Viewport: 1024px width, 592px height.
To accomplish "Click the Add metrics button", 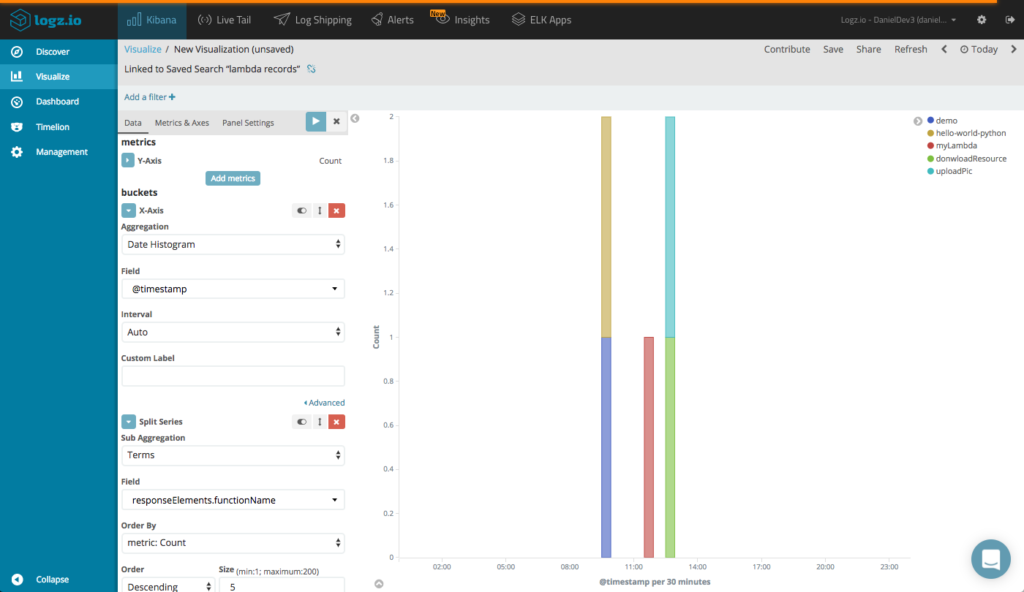I will pyautogui.click(x=233, y=178).
